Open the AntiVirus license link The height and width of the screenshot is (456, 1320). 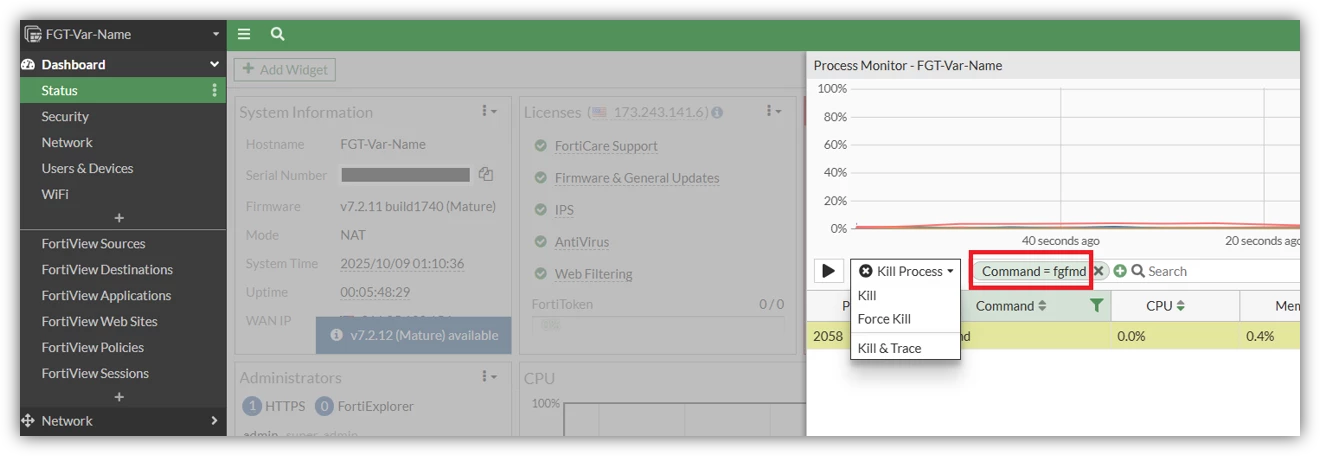pos(582,242)
